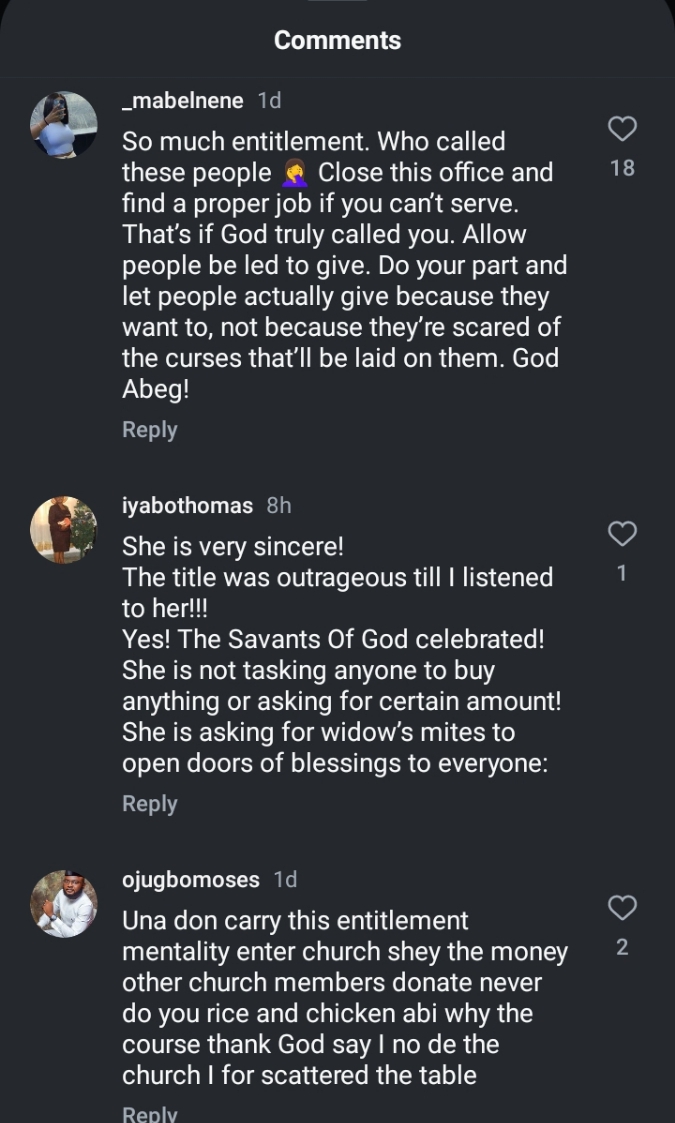Tap the drag handle above Comments
675x1123 pixels.
click(337, 3)
